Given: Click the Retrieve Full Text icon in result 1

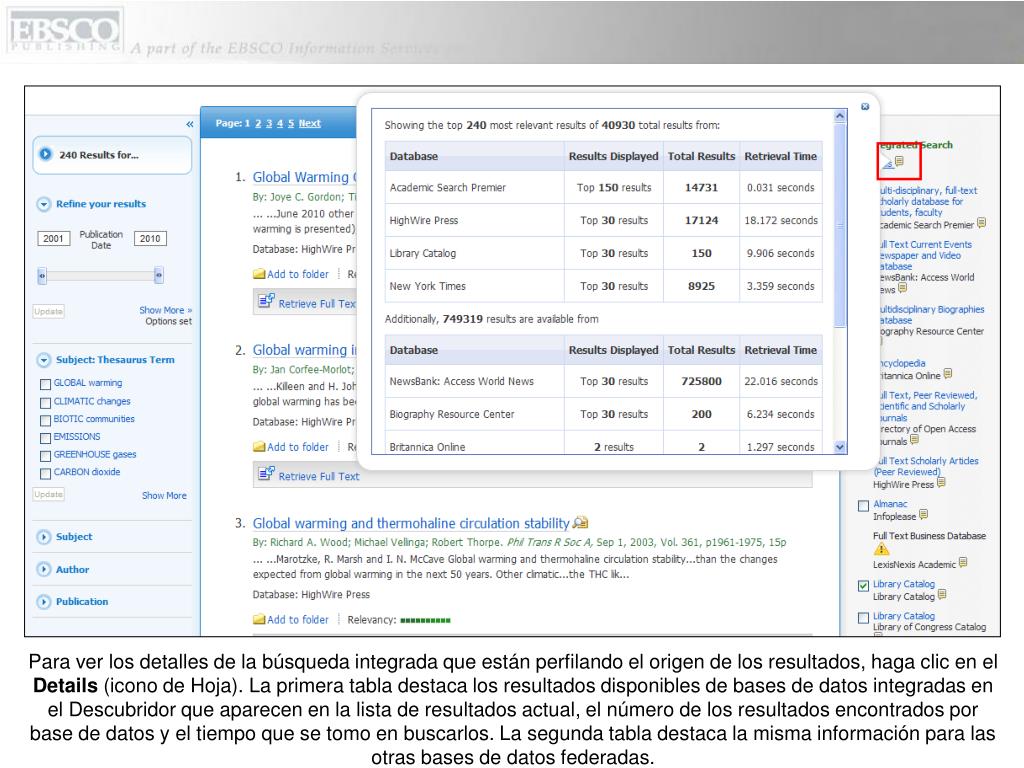Looking at the screenshot, I should click(x=266, y=301).
